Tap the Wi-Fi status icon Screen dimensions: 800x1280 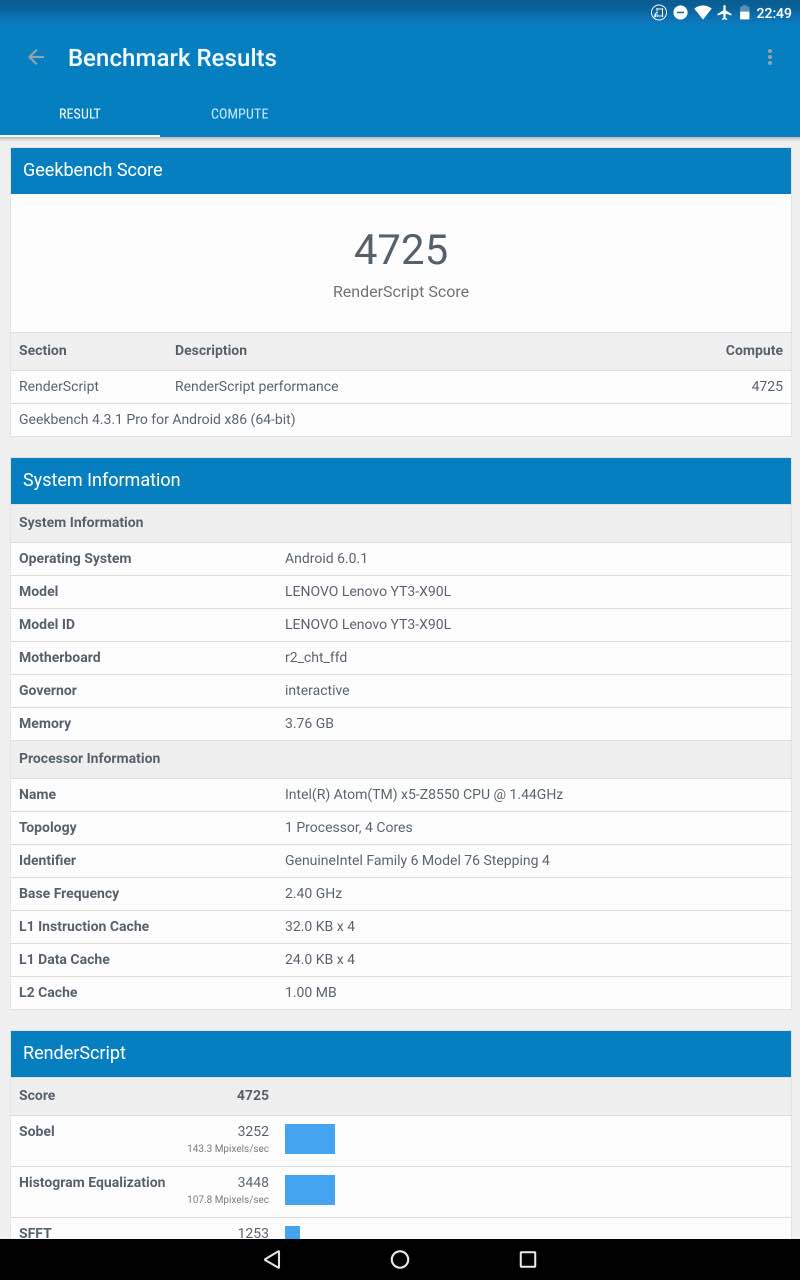(x=703, y=13)
